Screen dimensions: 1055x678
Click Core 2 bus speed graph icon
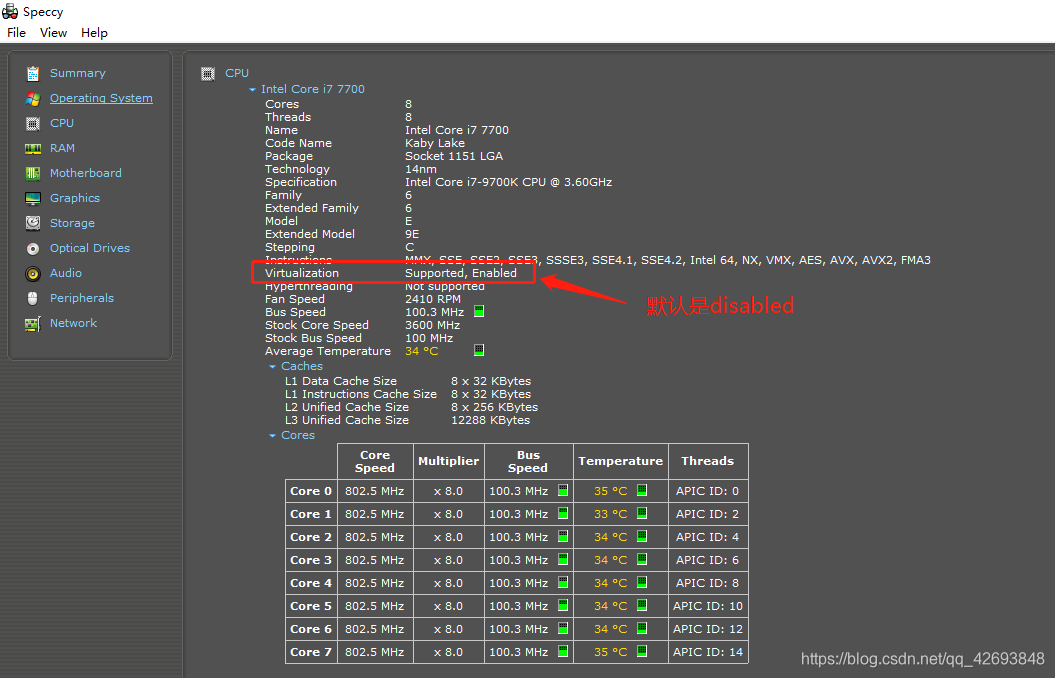coord(562,536)
